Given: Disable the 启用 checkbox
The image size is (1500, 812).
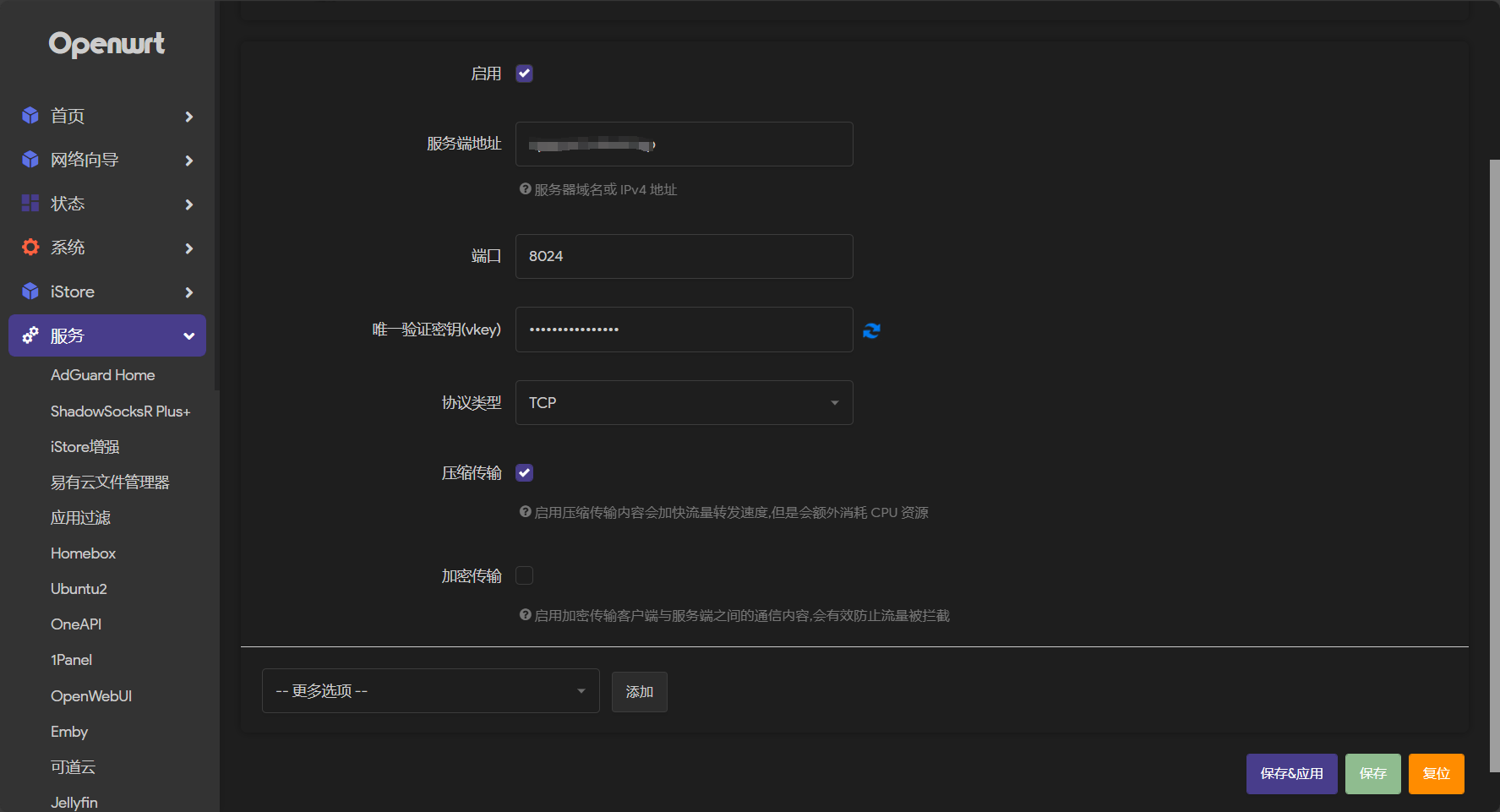Looking at the screenshot, I should click(x=524, y=74).
